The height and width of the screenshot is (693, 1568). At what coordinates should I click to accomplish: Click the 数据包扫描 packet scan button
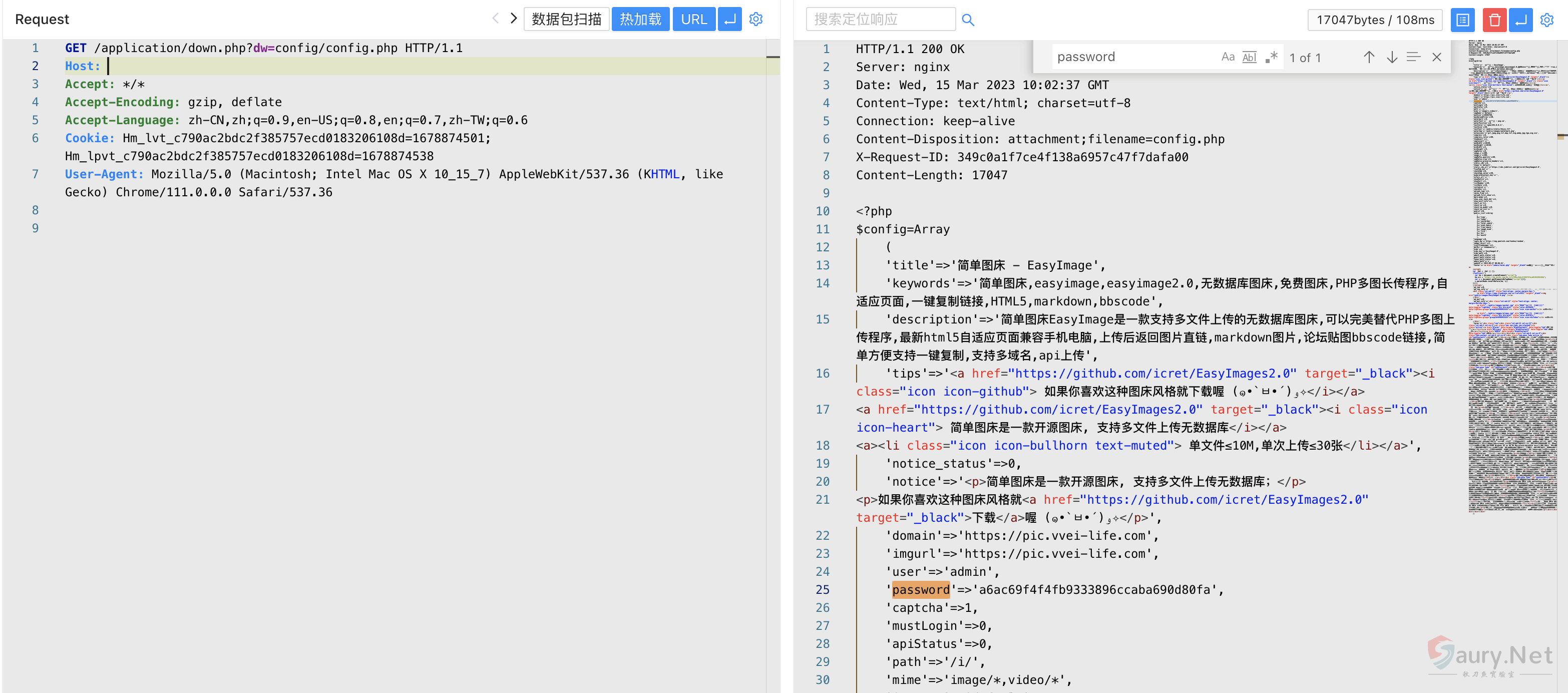pos(566,20)
